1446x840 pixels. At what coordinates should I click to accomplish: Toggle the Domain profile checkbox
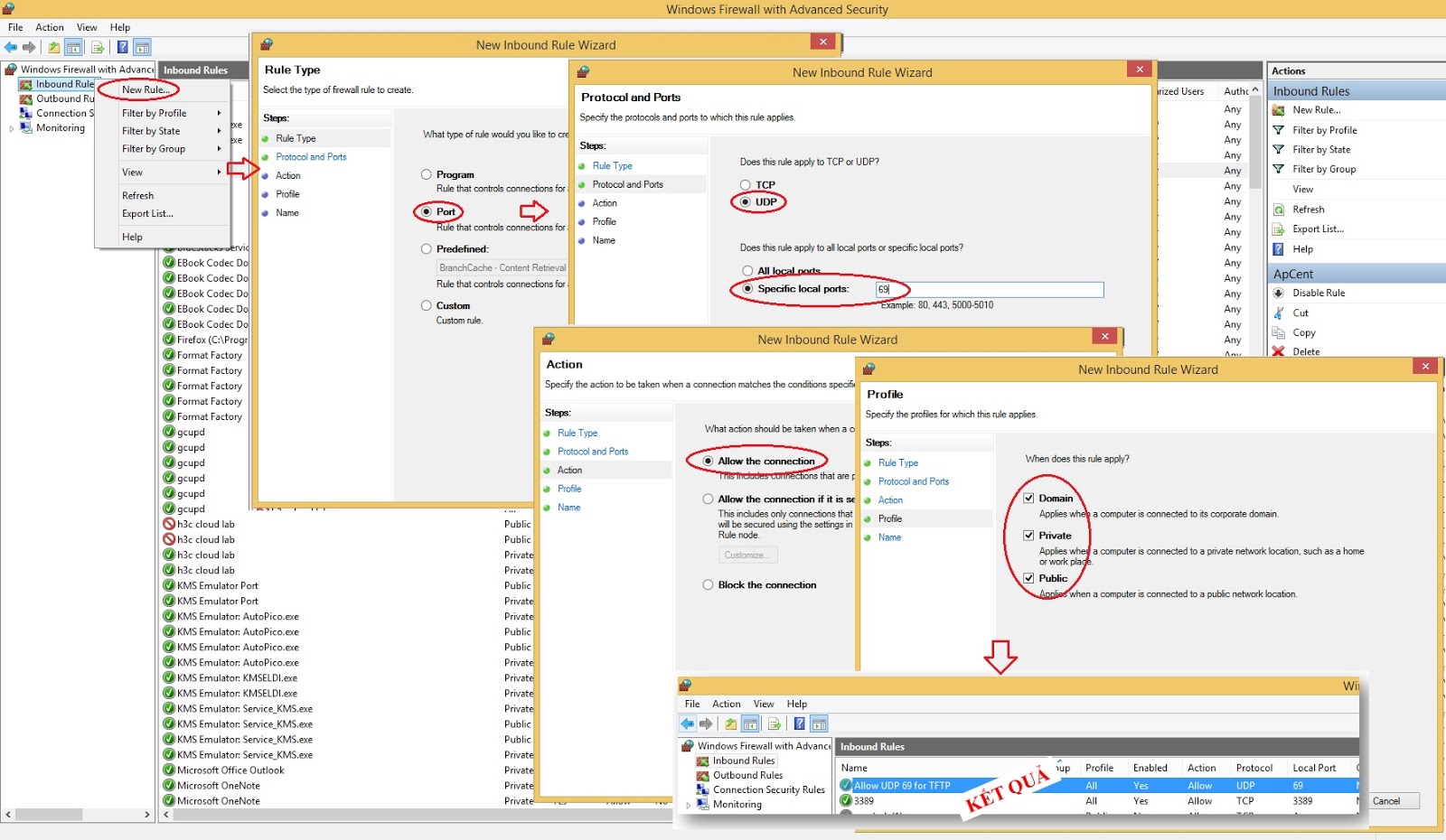tap(1028, 498)
